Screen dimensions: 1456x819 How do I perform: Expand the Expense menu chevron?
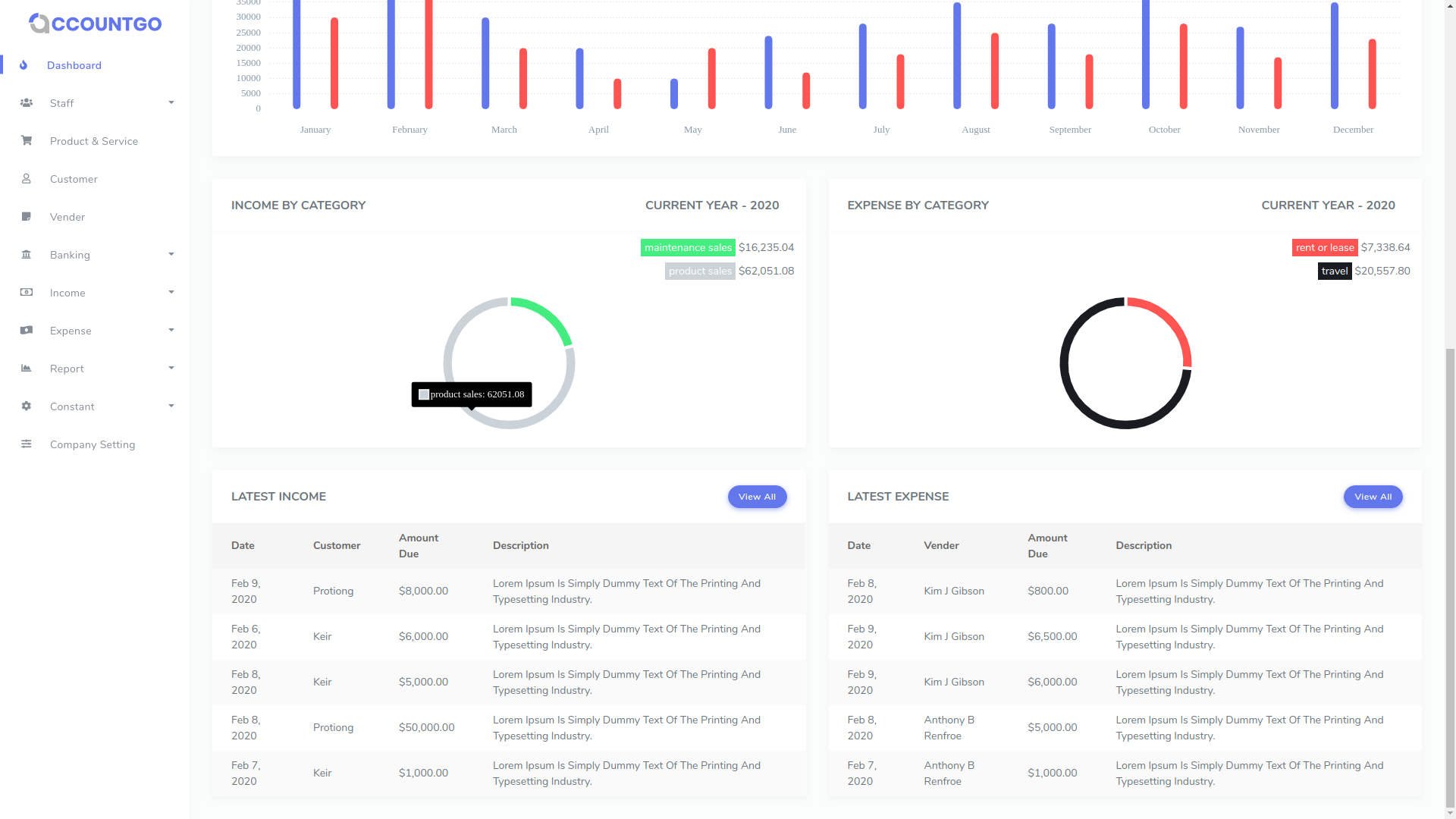(x=171, y=330)
